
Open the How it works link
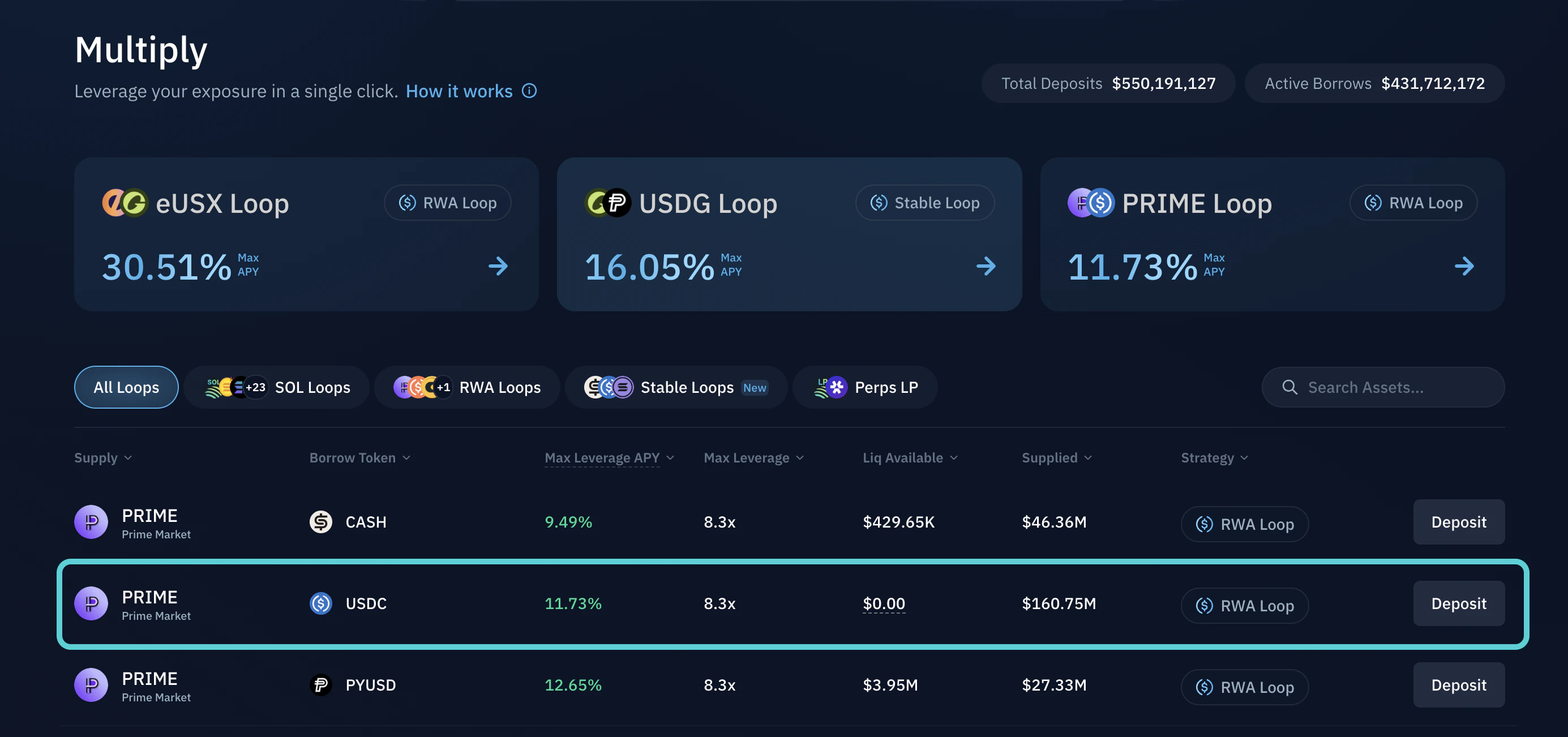[459, 91]
